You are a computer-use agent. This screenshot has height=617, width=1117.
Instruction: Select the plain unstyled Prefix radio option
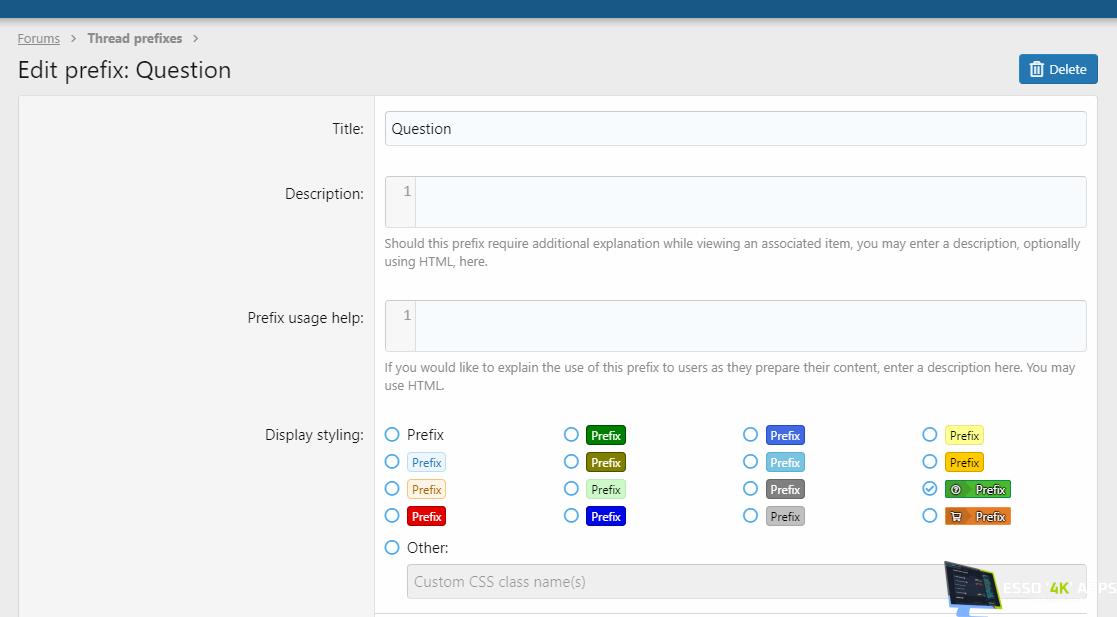[x=392, y=435]
